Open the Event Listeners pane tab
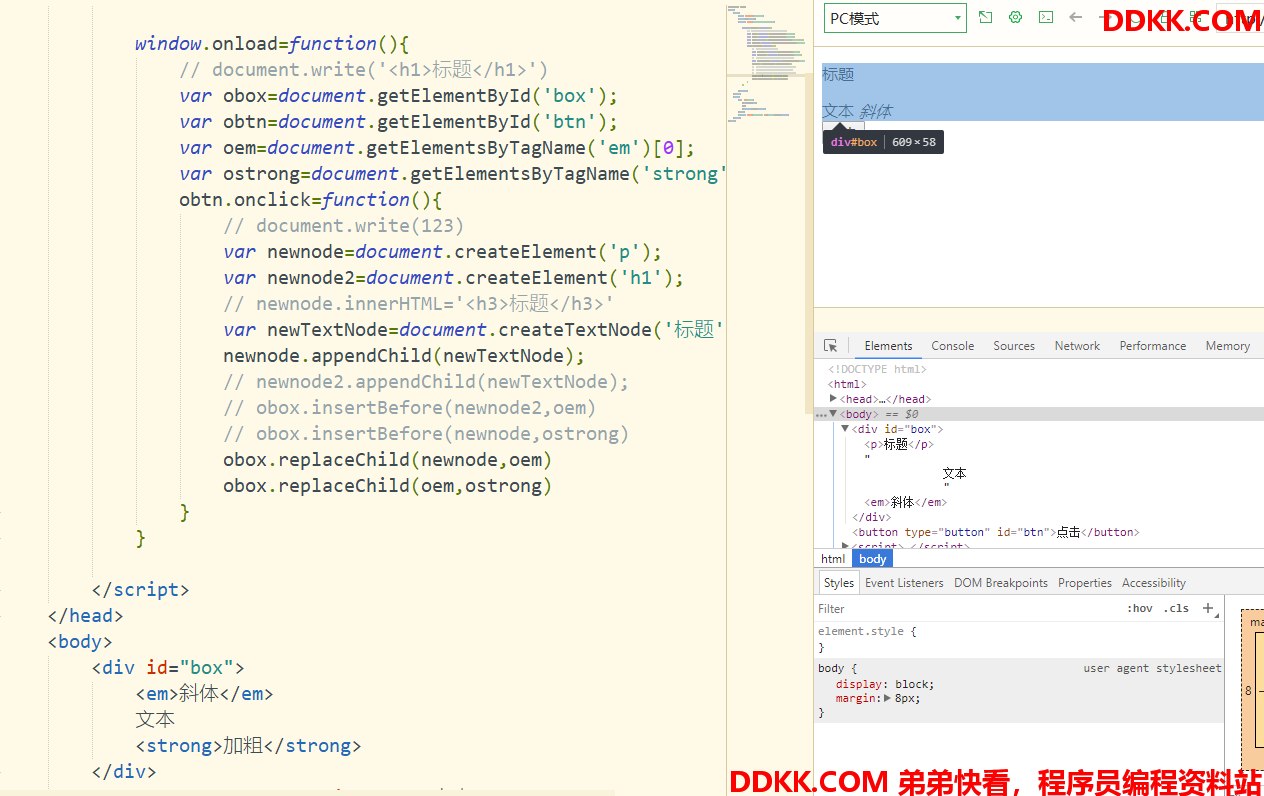 (904, 583)
